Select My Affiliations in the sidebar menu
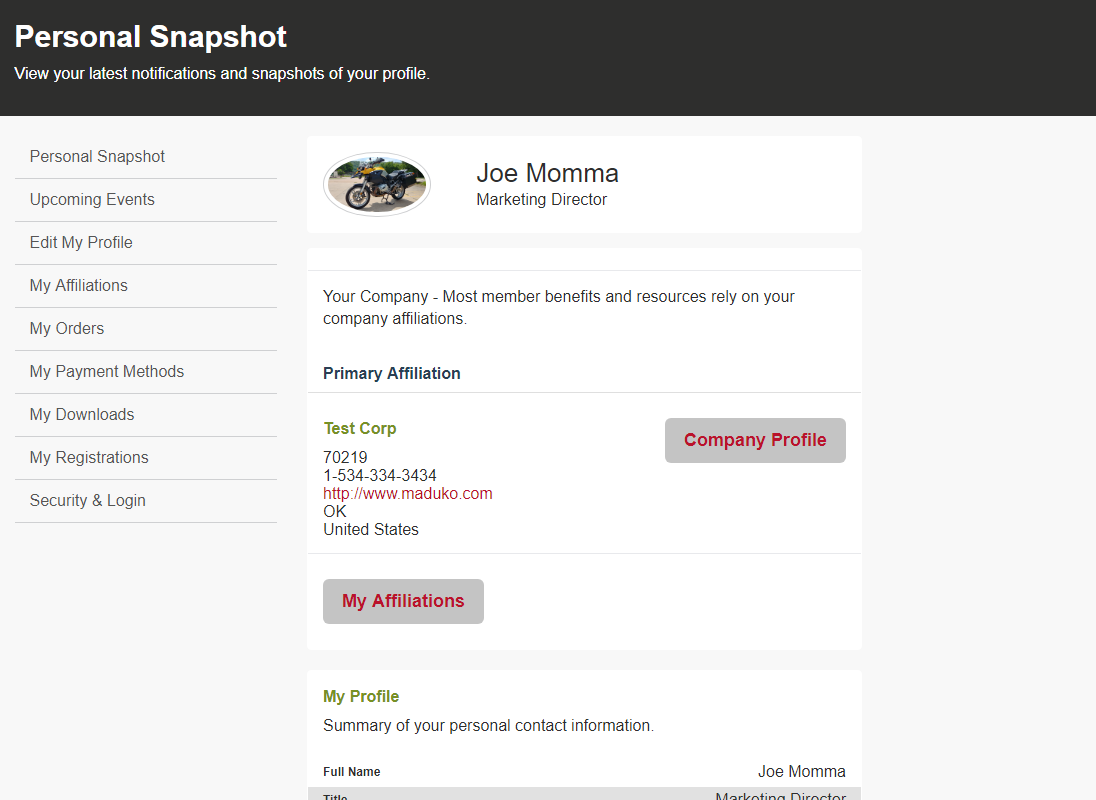The width and height of the screenshot is (1096, 800). tap(79, 285)
